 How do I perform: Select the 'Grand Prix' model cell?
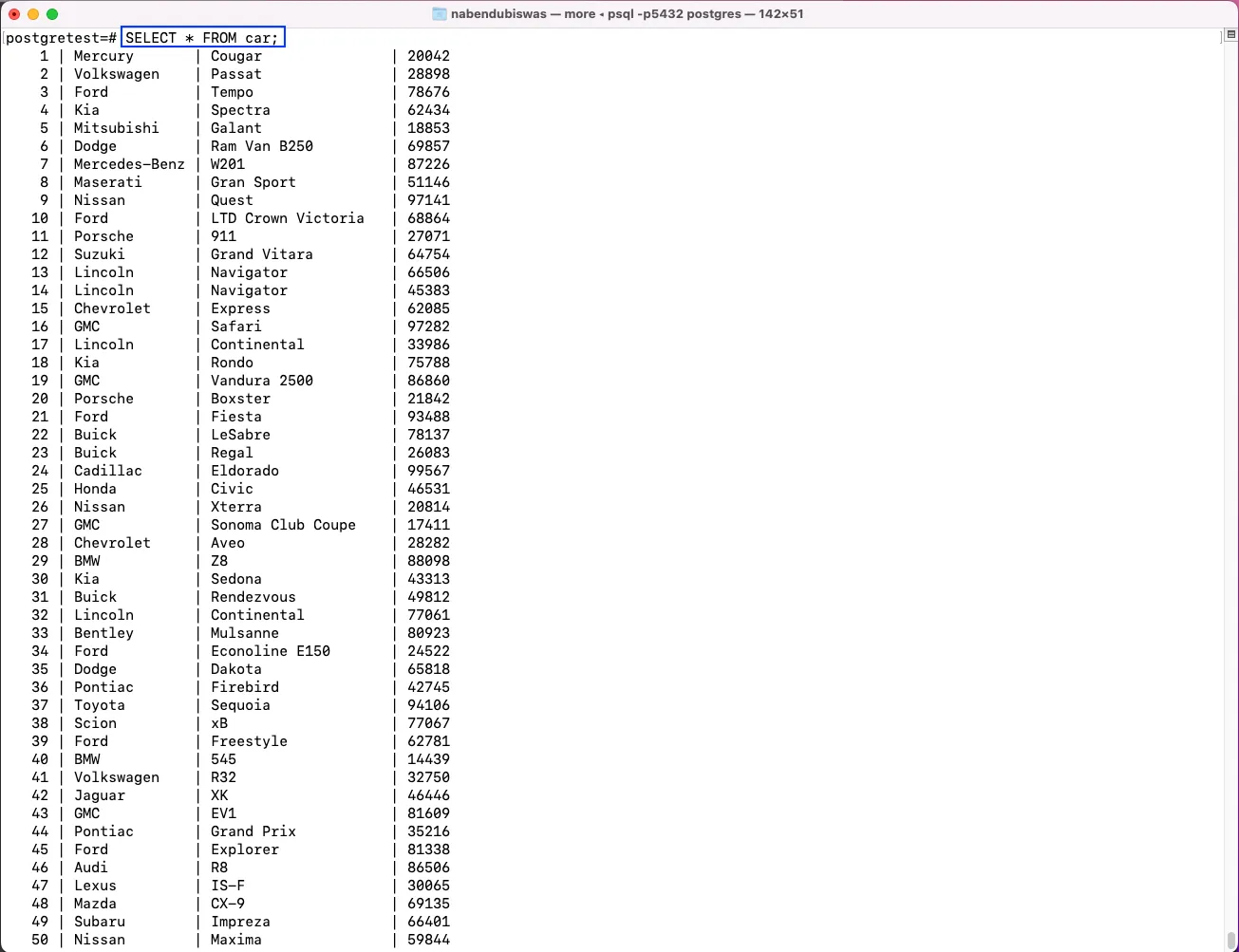(x=253, y=831)
